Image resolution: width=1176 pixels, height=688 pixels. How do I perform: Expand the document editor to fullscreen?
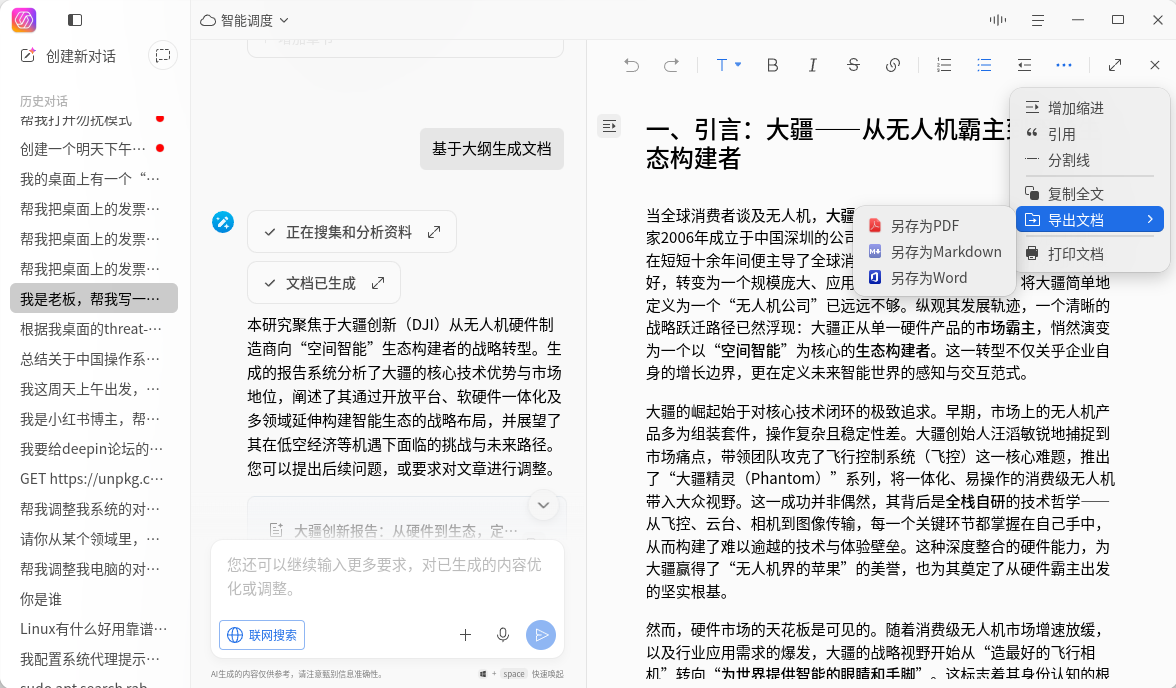pyautogui.click(x=1115, y=65)
